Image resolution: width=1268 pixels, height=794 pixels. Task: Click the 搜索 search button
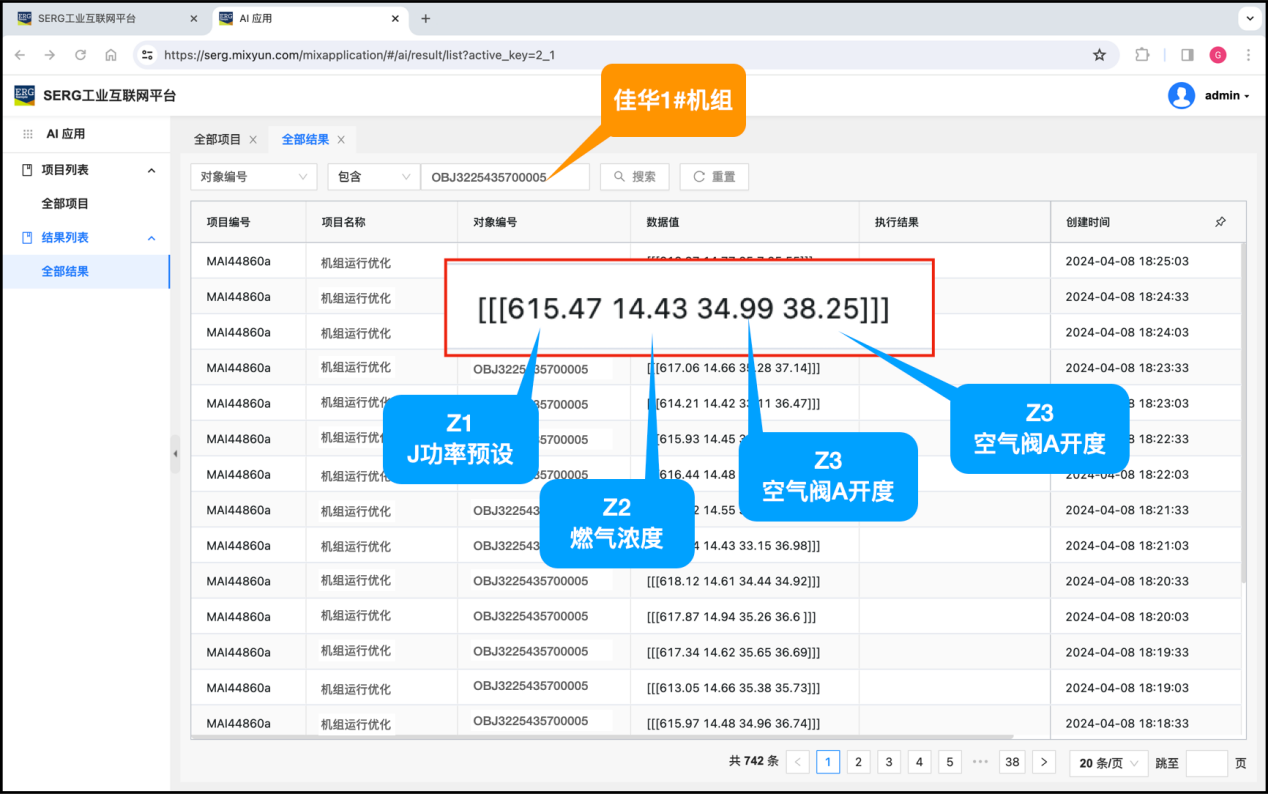click(635, 177)
